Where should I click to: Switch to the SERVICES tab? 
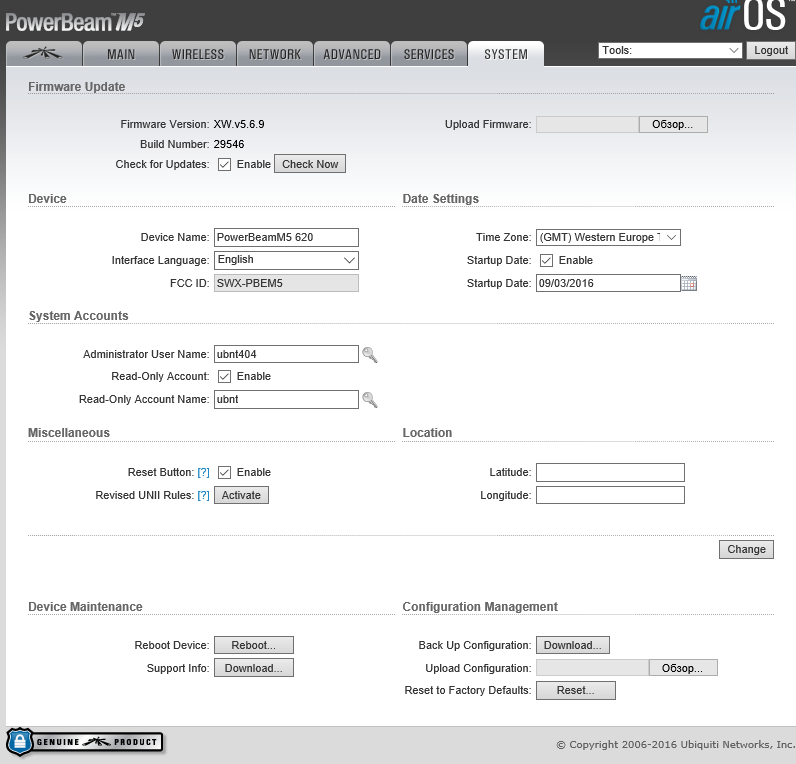[x=429, y=54]
